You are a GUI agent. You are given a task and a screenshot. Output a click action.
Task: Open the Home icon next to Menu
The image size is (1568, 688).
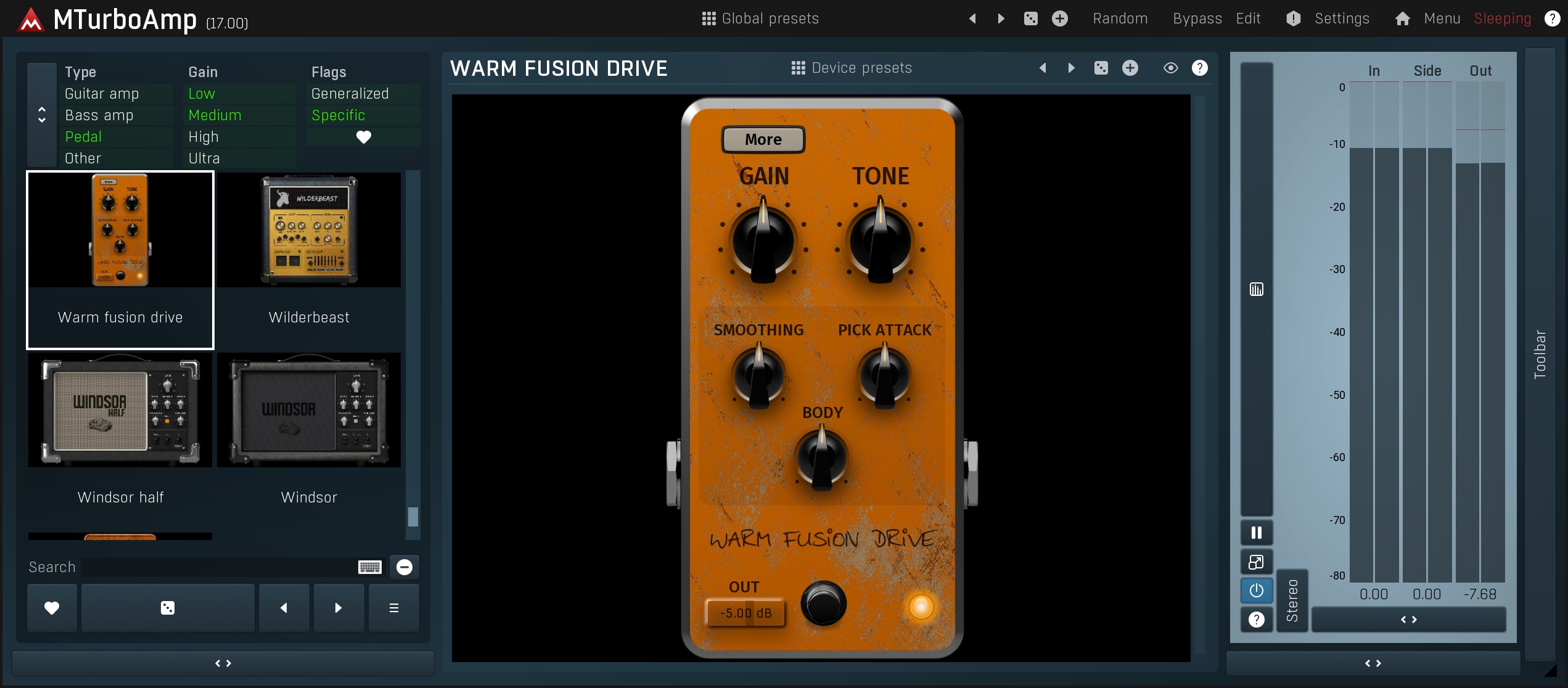1402,18
